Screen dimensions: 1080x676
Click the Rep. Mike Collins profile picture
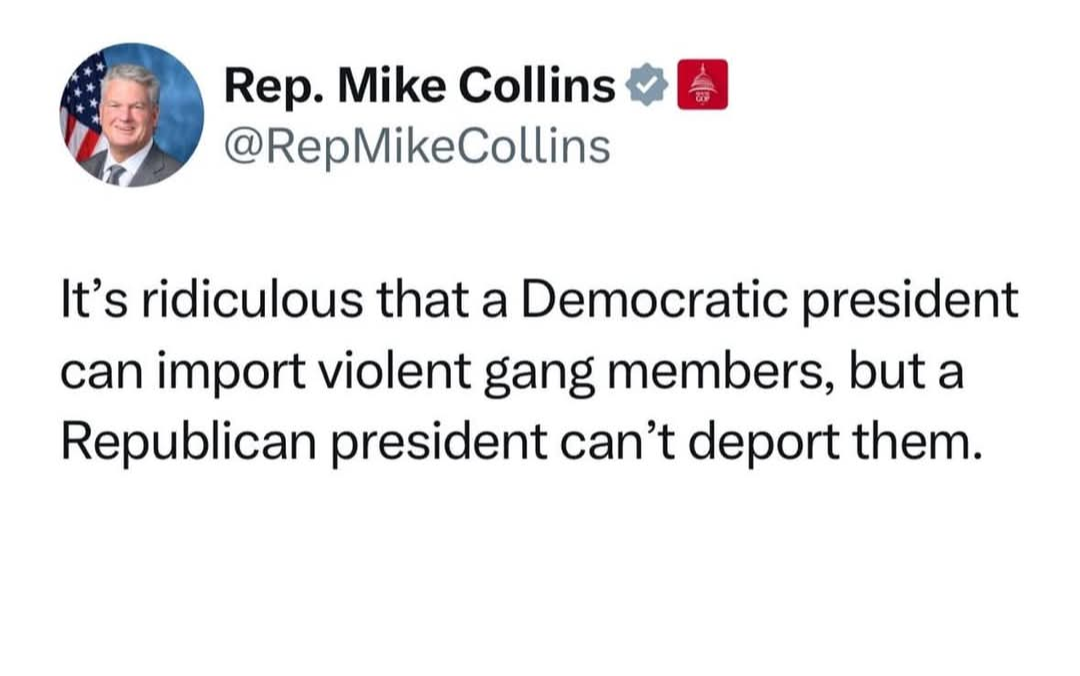point(132,114)
